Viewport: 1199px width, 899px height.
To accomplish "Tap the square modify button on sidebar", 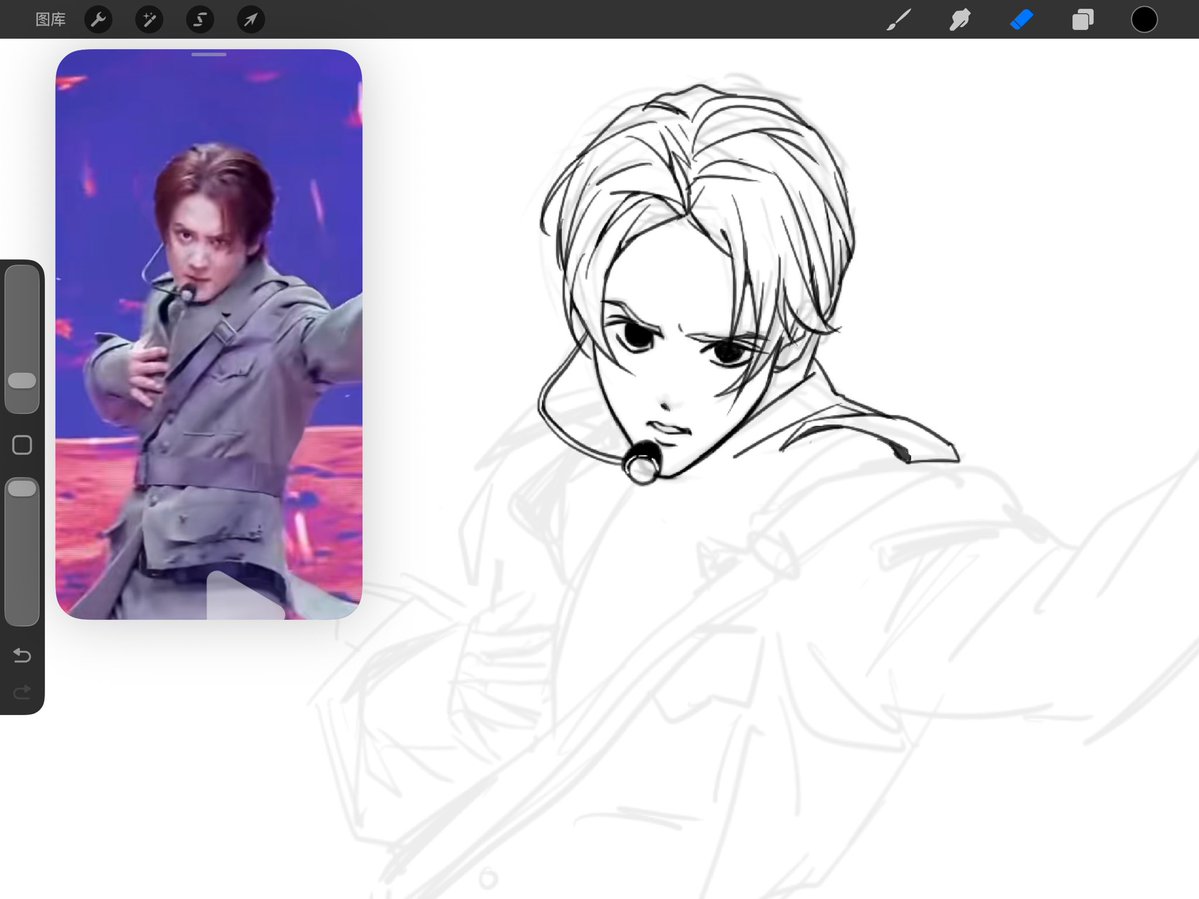I will click(22, 445).
